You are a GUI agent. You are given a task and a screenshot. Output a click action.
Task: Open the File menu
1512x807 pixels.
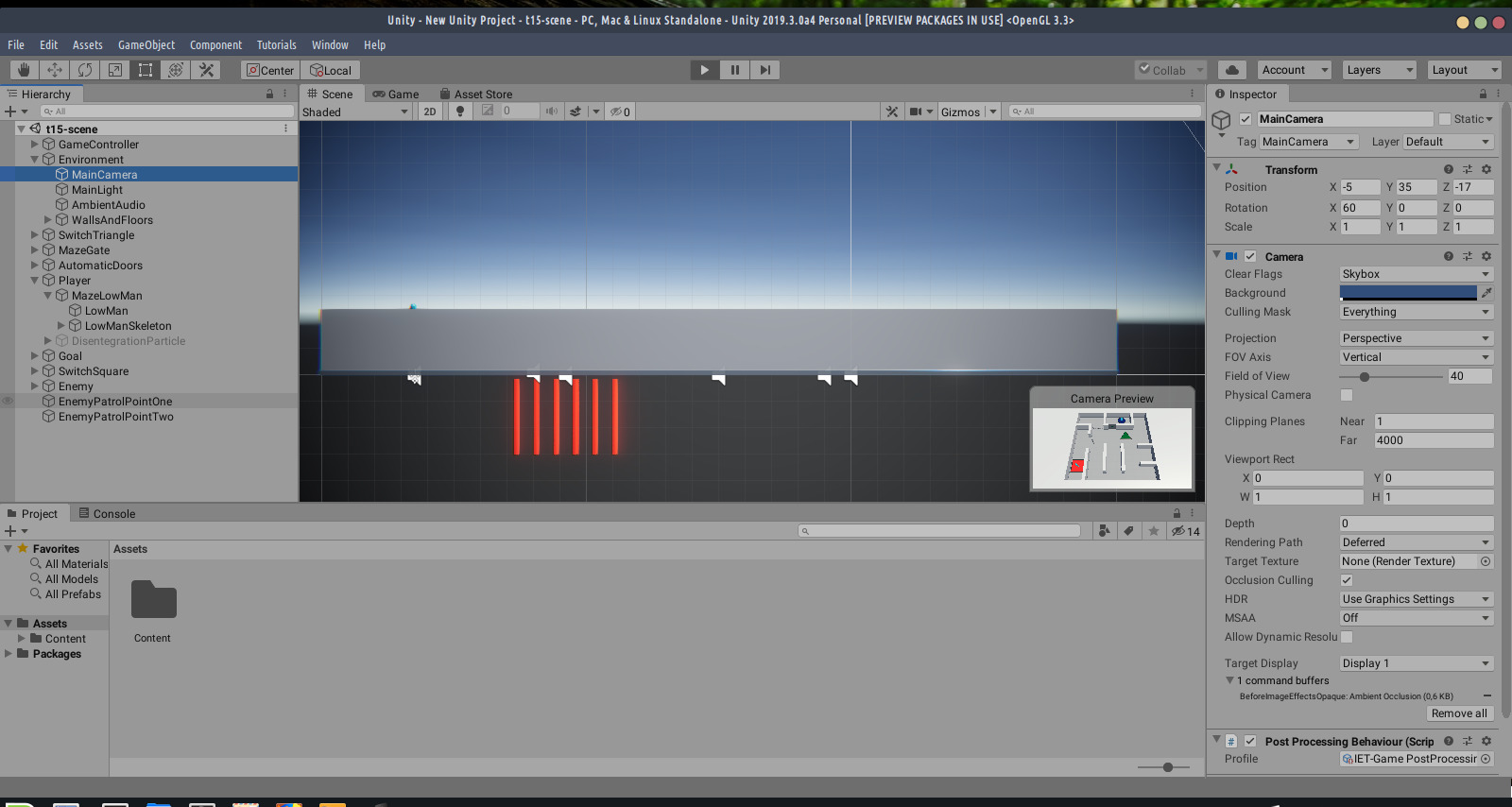(x=16, y=44)
